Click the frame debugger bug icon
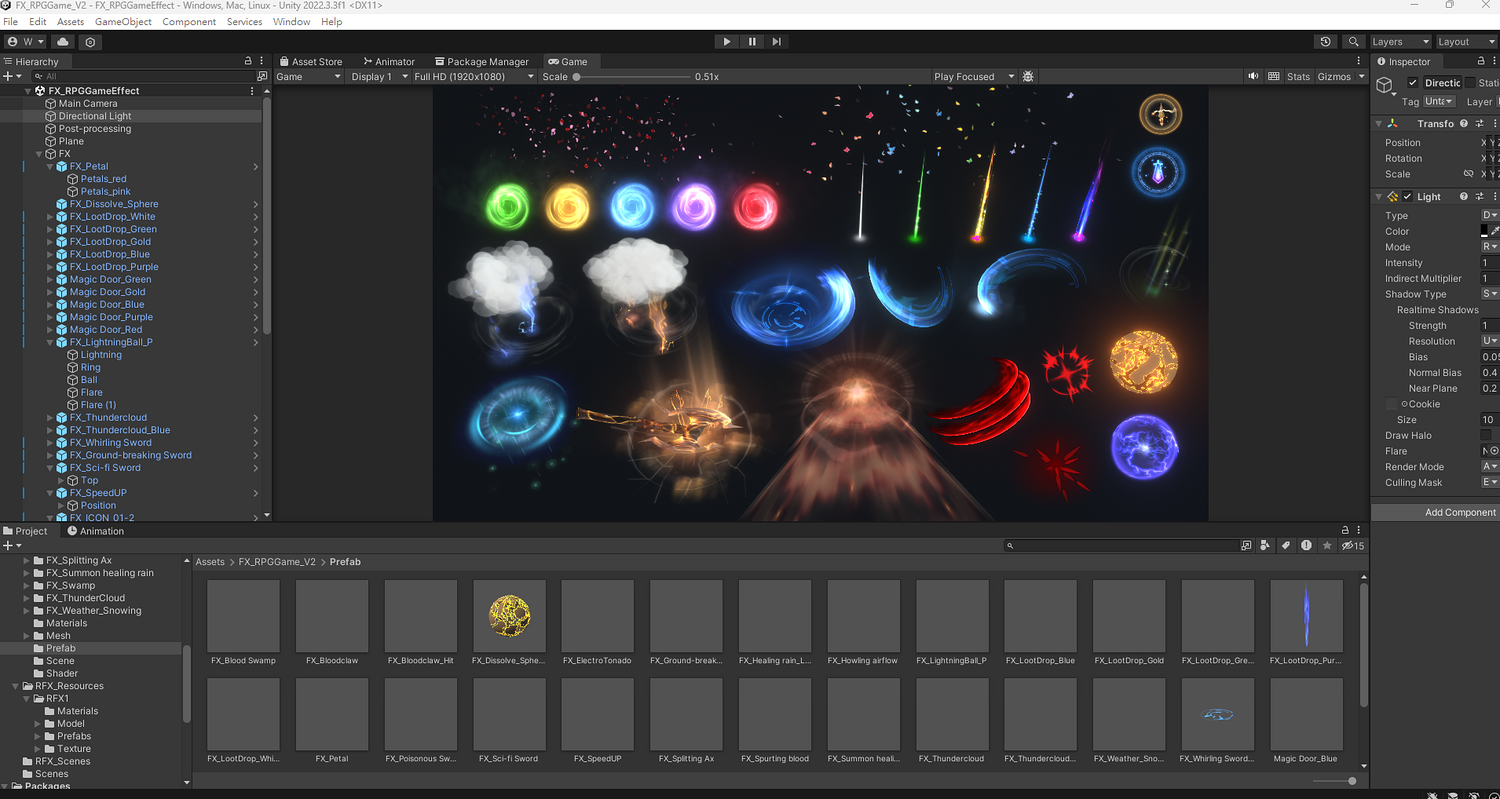The image size is (1500, 799). tap(1028, 76)
